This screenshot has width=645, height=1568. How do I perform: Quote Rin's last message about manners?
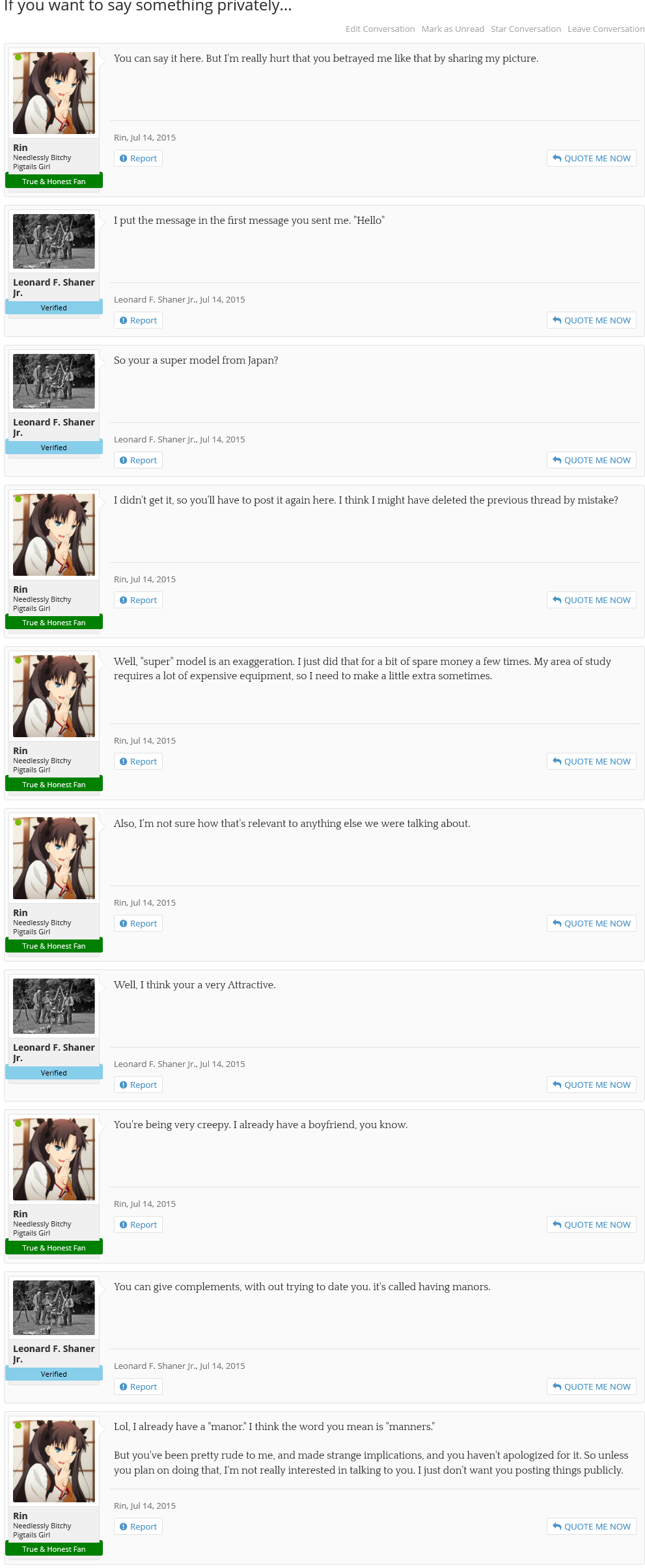(592, 1526)
